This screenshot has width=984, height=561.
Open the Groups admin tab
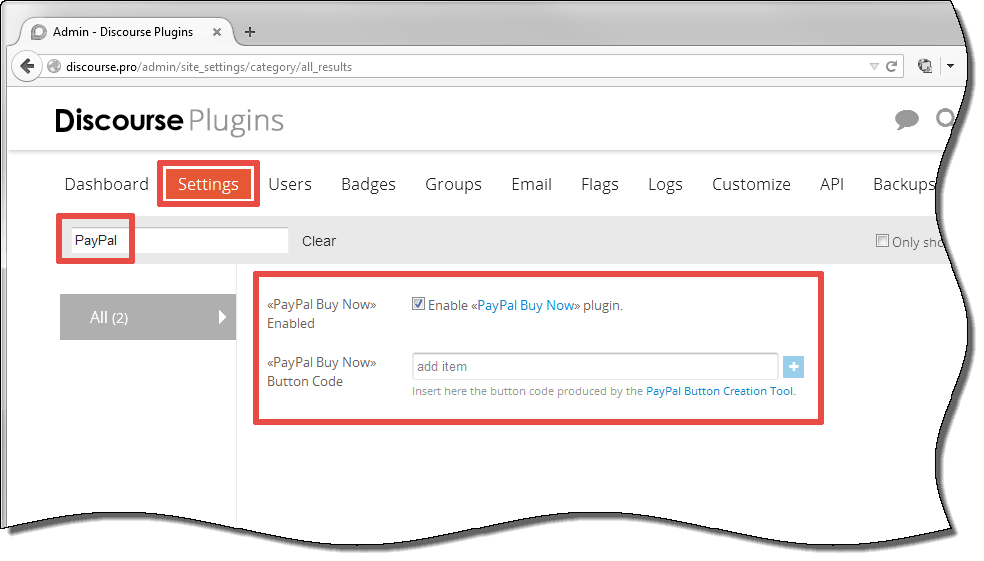(453, 184)
